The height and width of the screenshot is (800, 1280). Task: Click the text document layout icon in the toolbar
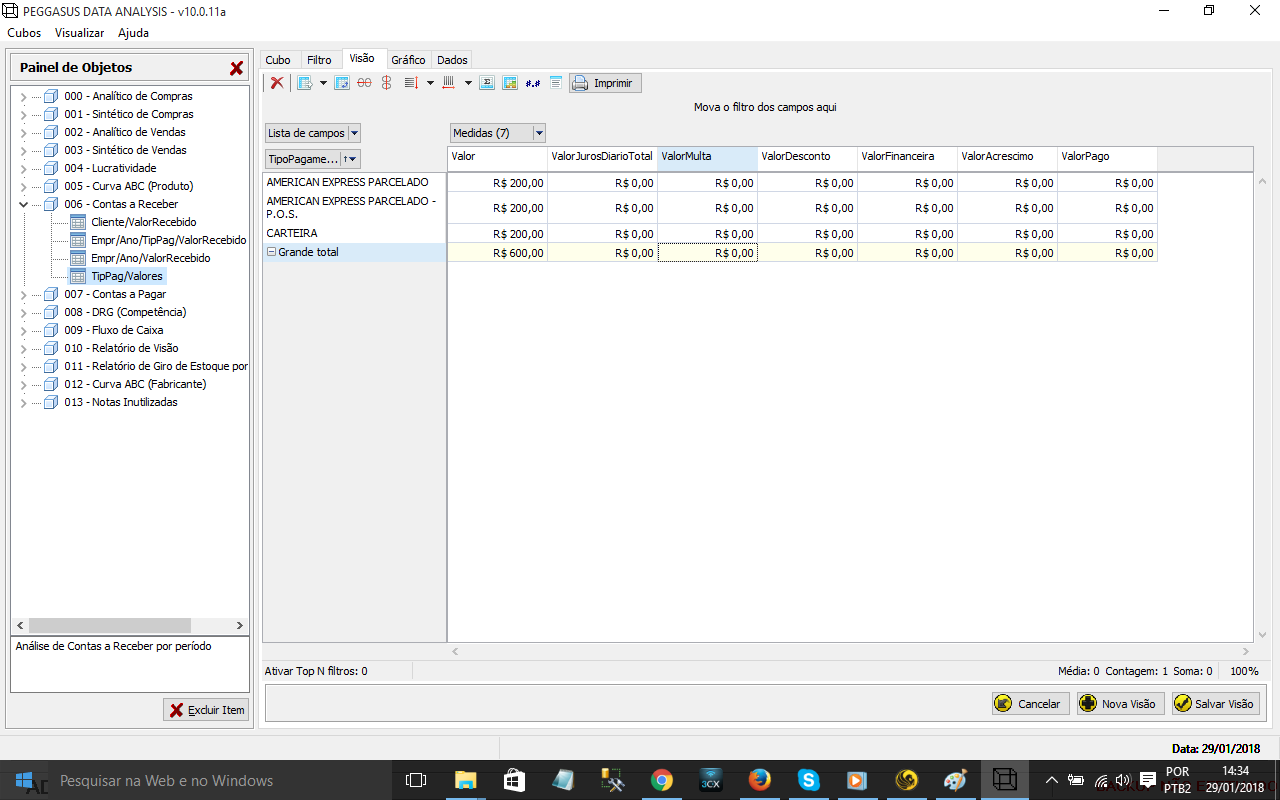(x=555, y=83)
